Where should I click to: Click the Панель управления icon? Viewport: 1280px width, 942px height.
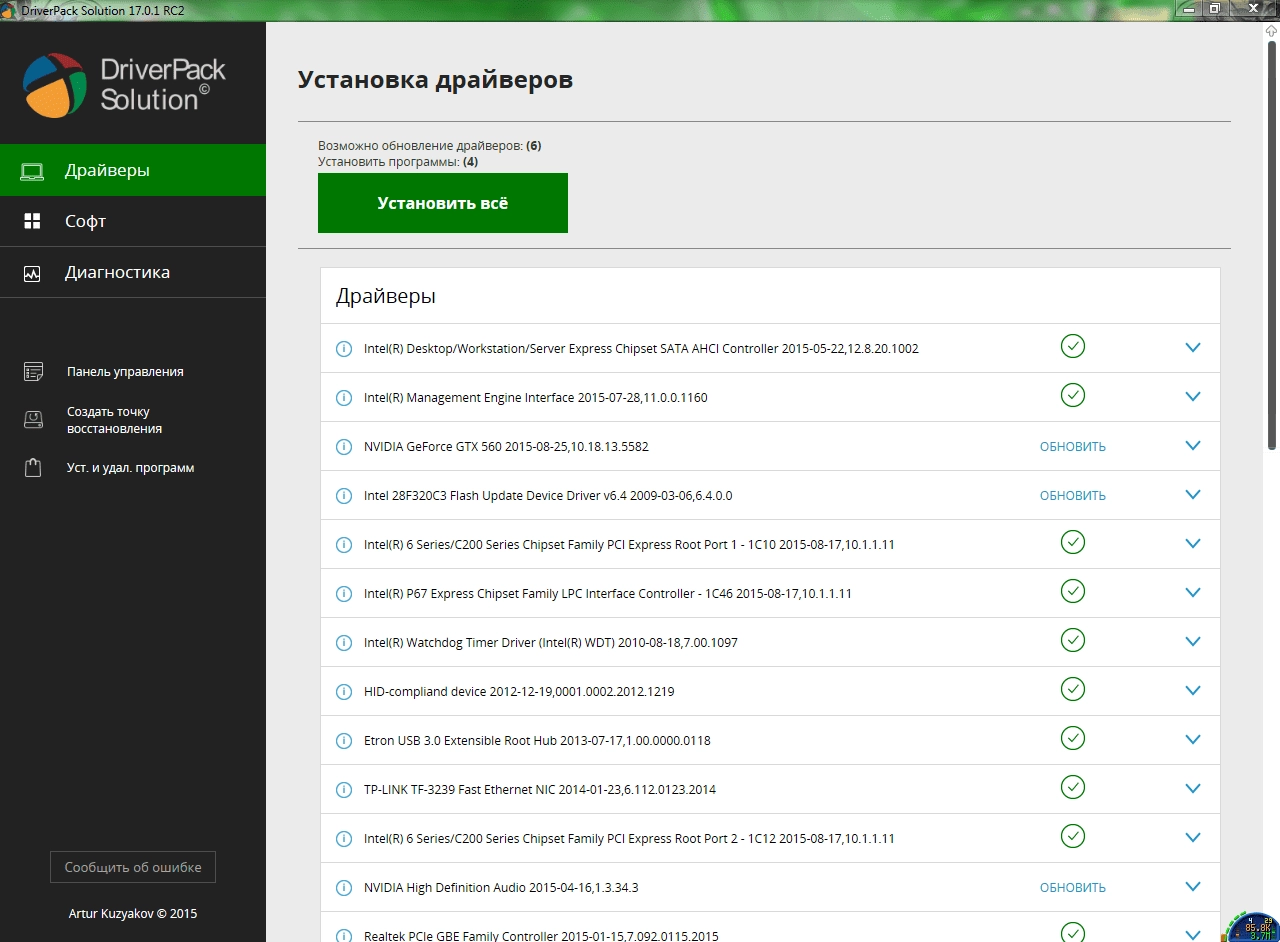pos(34,372)
